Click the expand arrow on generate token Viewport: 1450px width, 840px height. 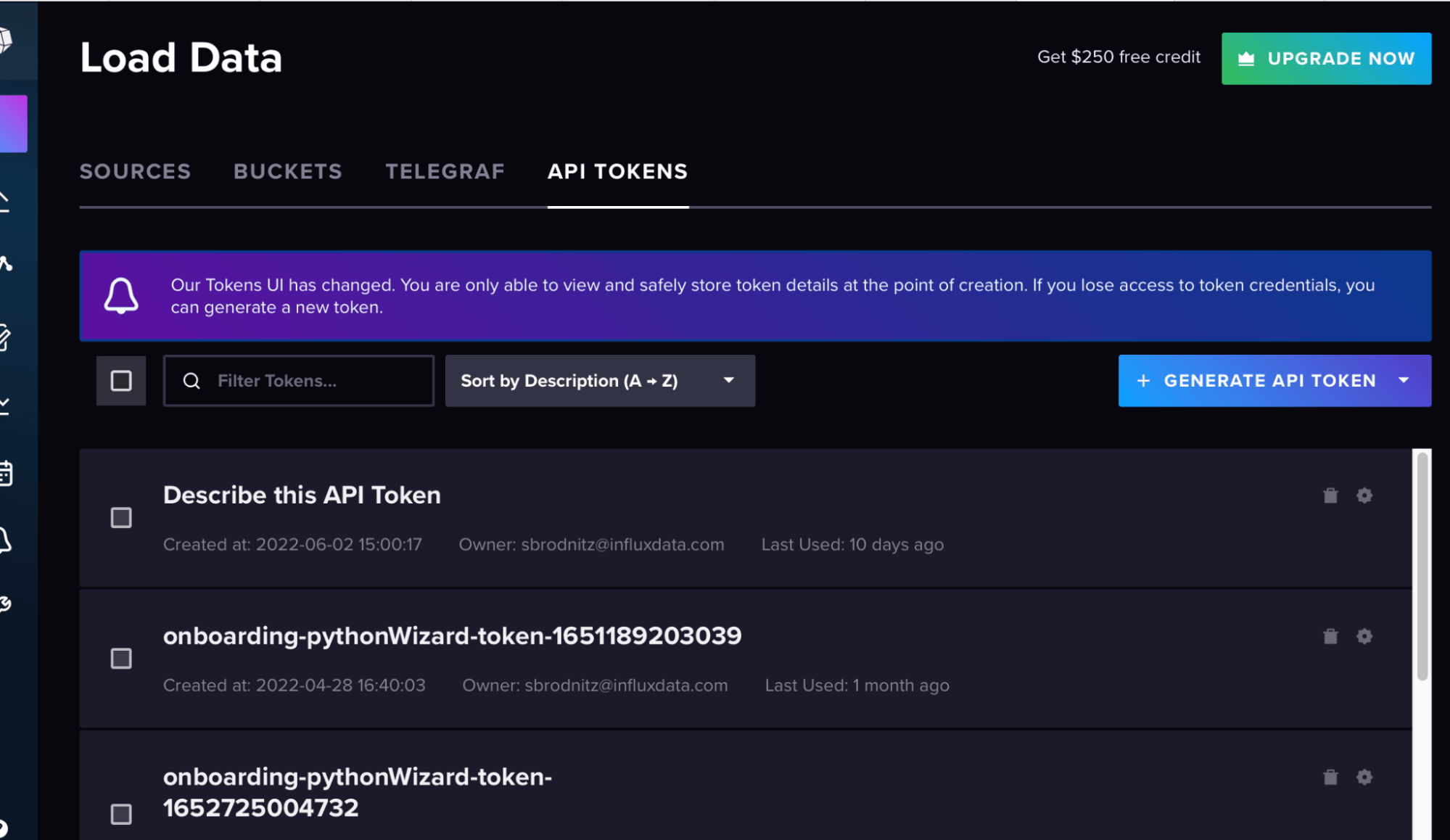click(x=1404, y=380)
